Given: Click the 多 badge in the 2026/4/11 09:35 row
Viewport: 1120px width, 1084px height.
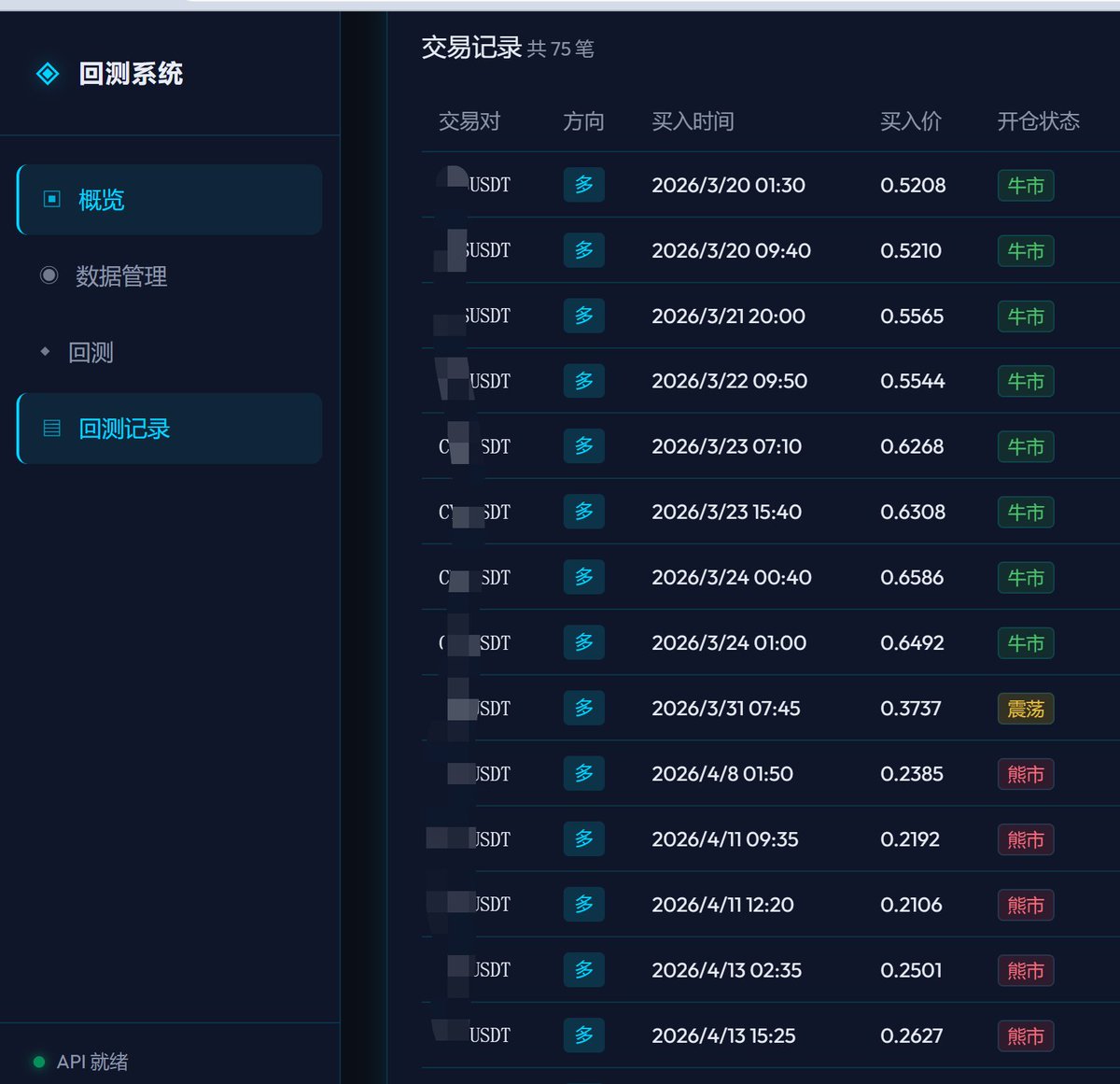Looking at the screenshot, I should (x=584, y=838).
